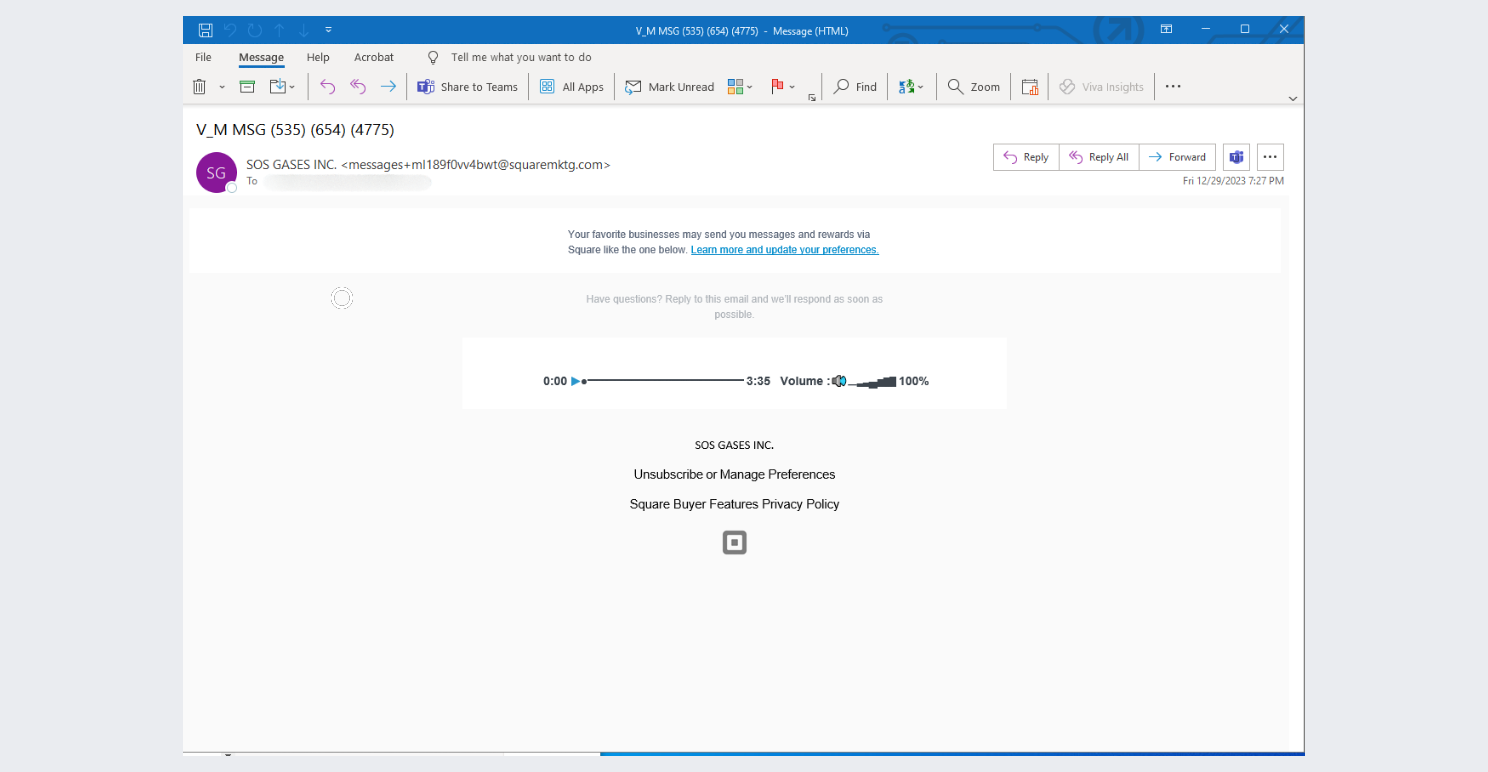Click Find in the ribbon

[856, 87]
